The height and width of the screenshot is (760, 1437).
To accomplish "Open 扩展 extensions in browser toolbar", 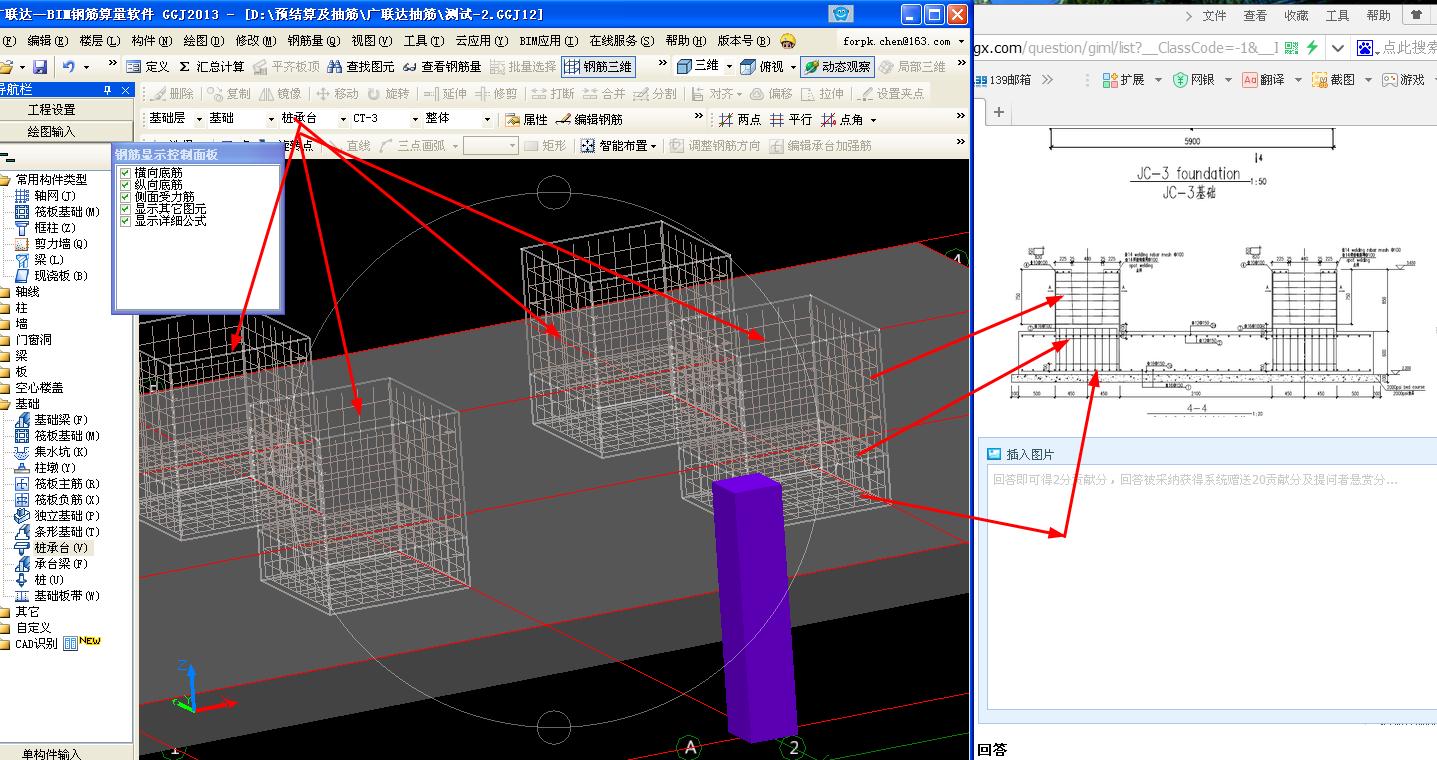I will [1124, 79].
